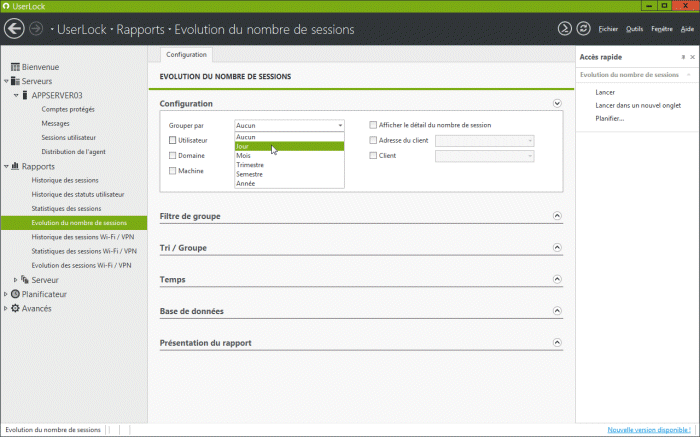Select Jour in the dropdown list
700x437 pixels.
pos(289,146)
